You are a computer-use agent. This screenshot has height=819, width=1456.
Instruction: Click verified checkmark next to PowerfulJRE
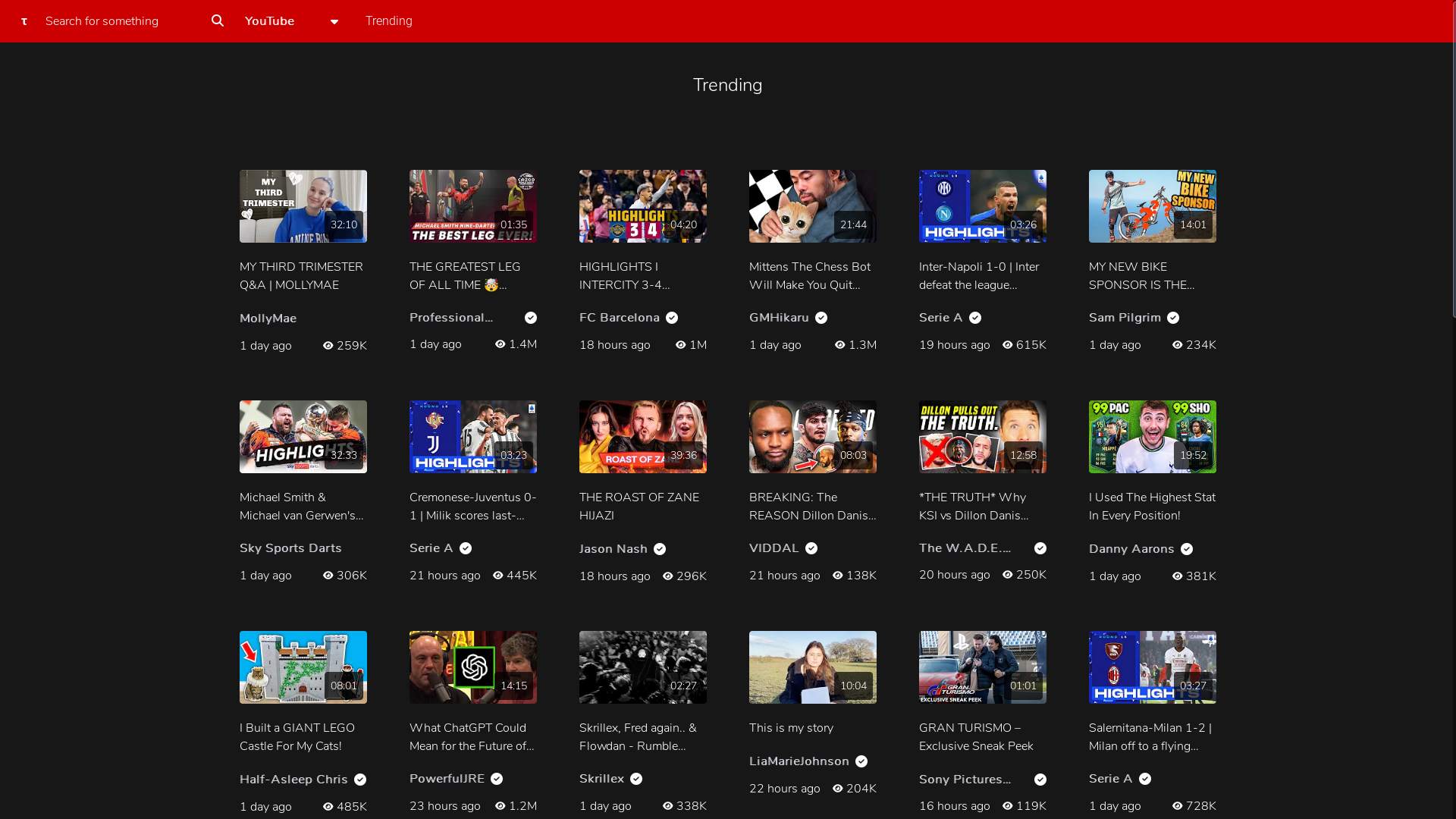(497, 779)
